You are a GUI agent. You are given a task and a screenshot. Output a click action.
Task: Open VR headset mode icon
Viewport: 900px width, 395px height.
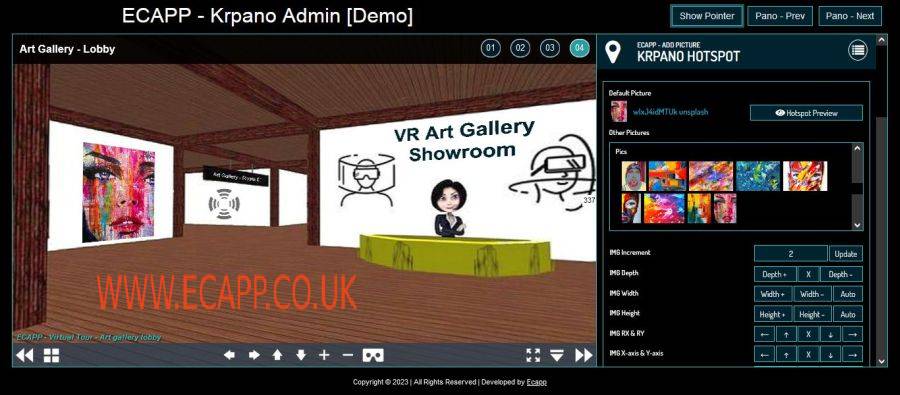tap(373, 355)
